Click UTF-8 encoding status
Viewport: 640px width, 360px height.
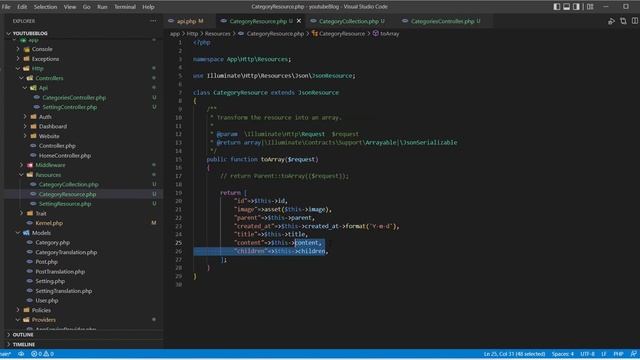[x=587, y=354]
